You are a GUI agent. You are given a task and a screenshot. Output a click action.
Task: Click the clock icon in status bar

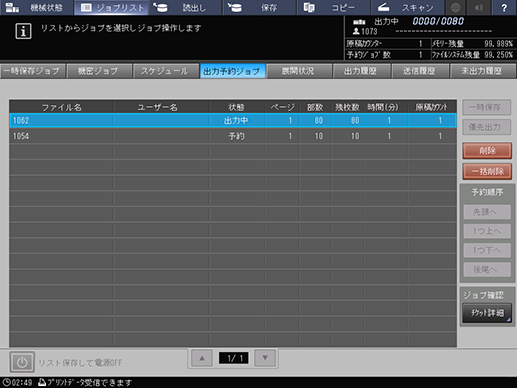pos(6,382)
